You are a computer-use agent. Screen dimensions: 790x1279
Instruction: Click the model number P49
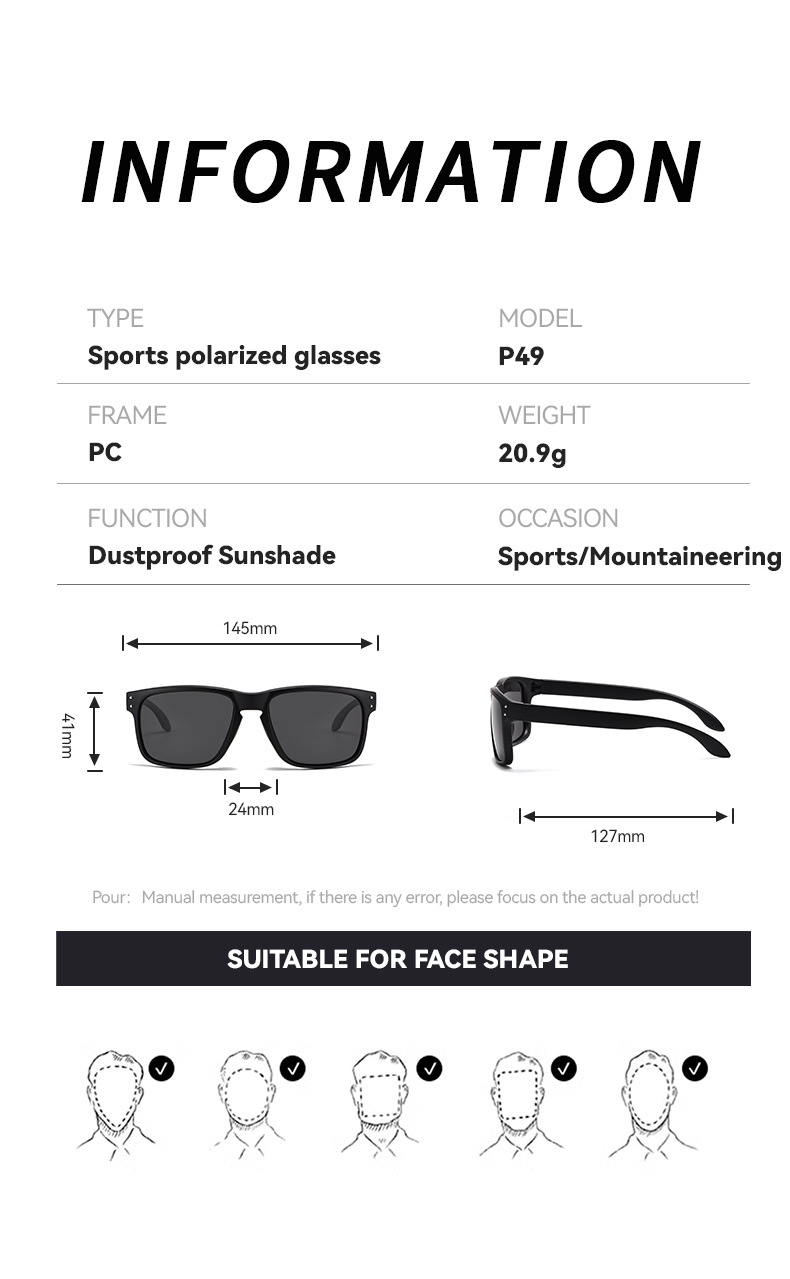(521, 356)
